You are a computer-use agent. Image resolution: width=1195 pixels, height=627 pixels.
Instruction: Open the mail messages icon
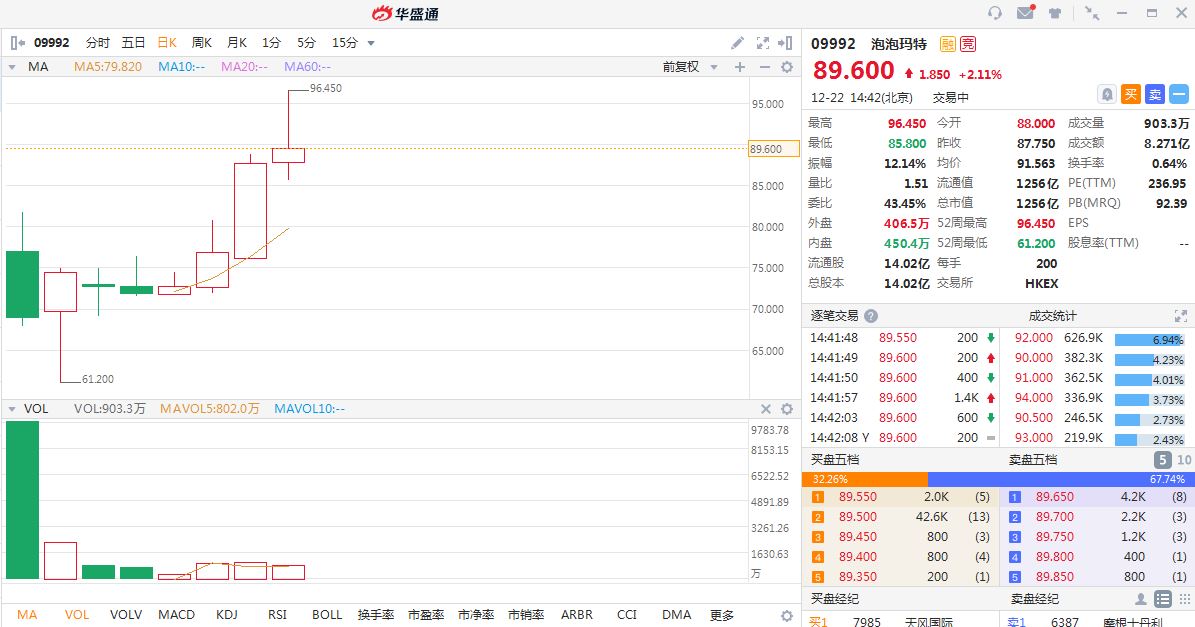1025,13
